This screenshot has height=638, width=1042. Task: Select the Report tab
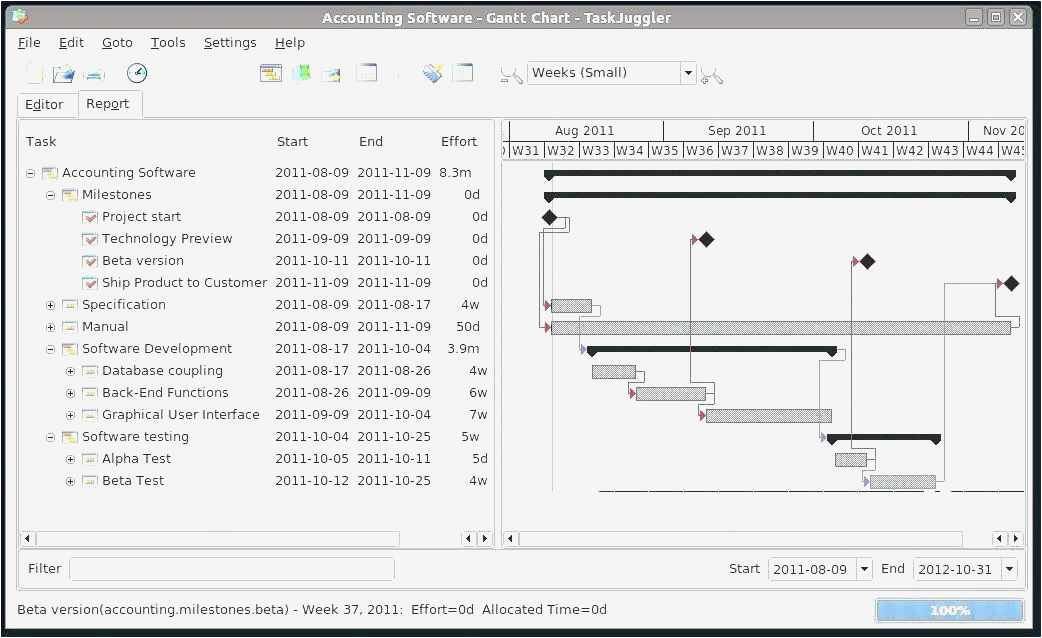pos(108,104)
